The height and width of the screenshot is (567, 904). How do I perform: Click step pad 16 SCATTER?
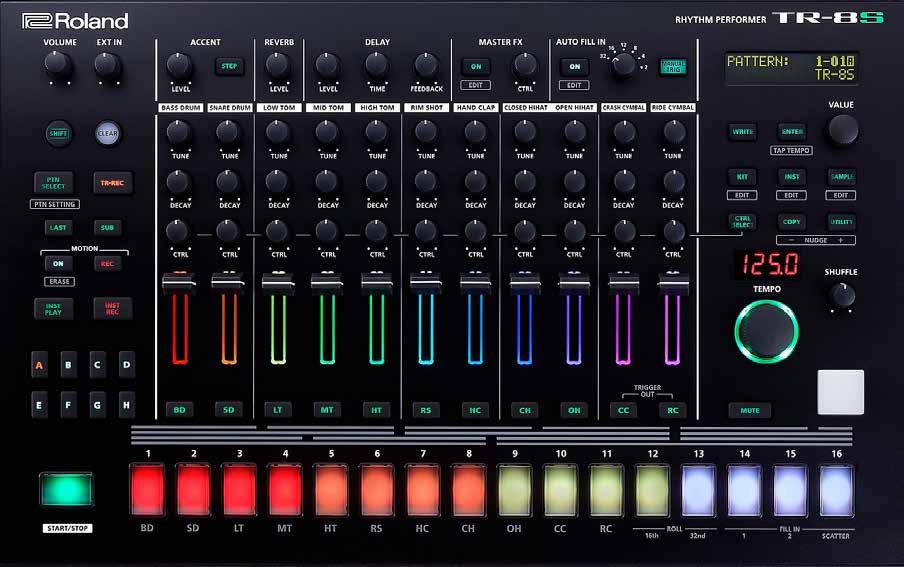tap(836, 489)
